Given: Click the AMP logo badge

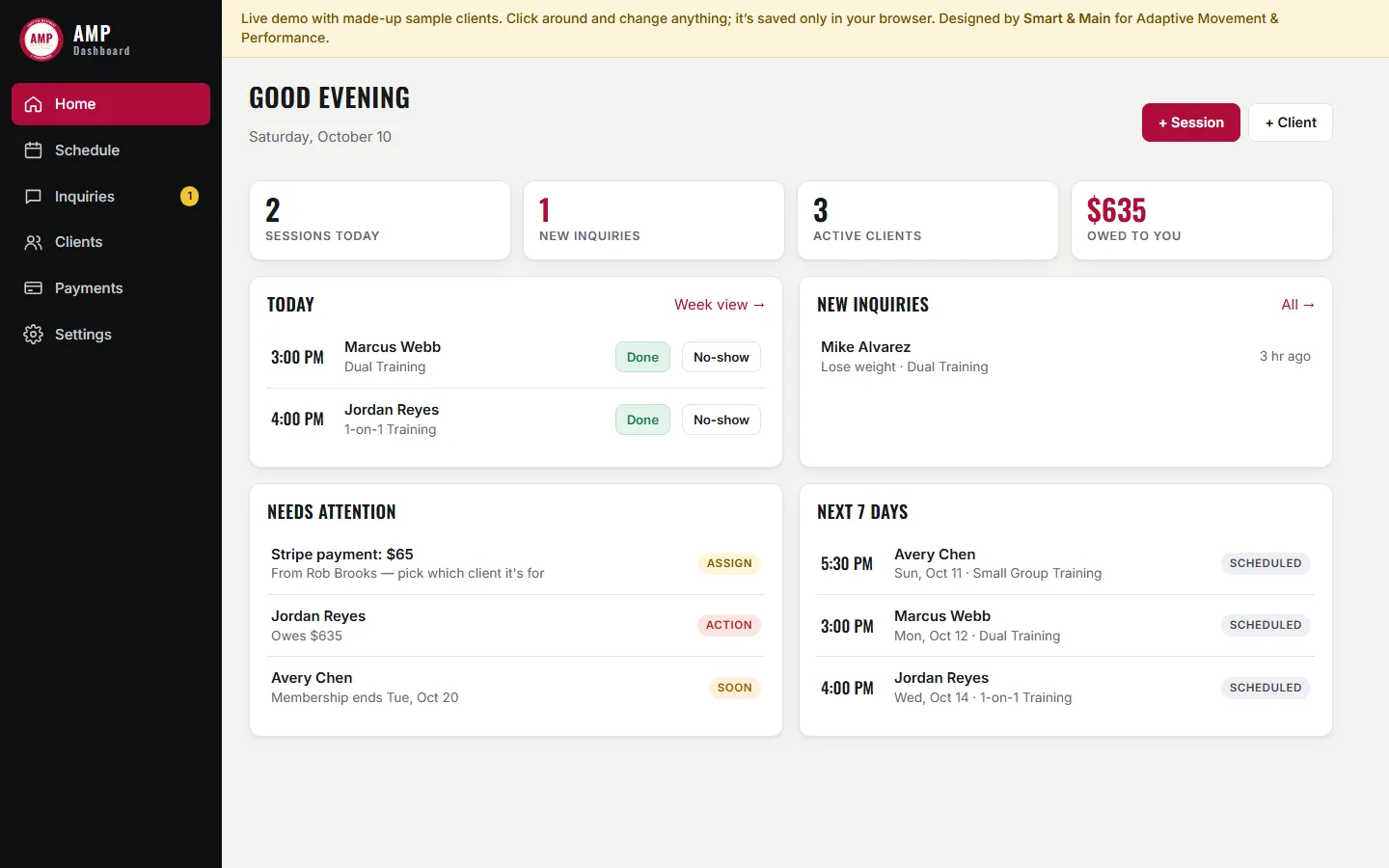Looking at the screenshot, I should coord(41,40).
